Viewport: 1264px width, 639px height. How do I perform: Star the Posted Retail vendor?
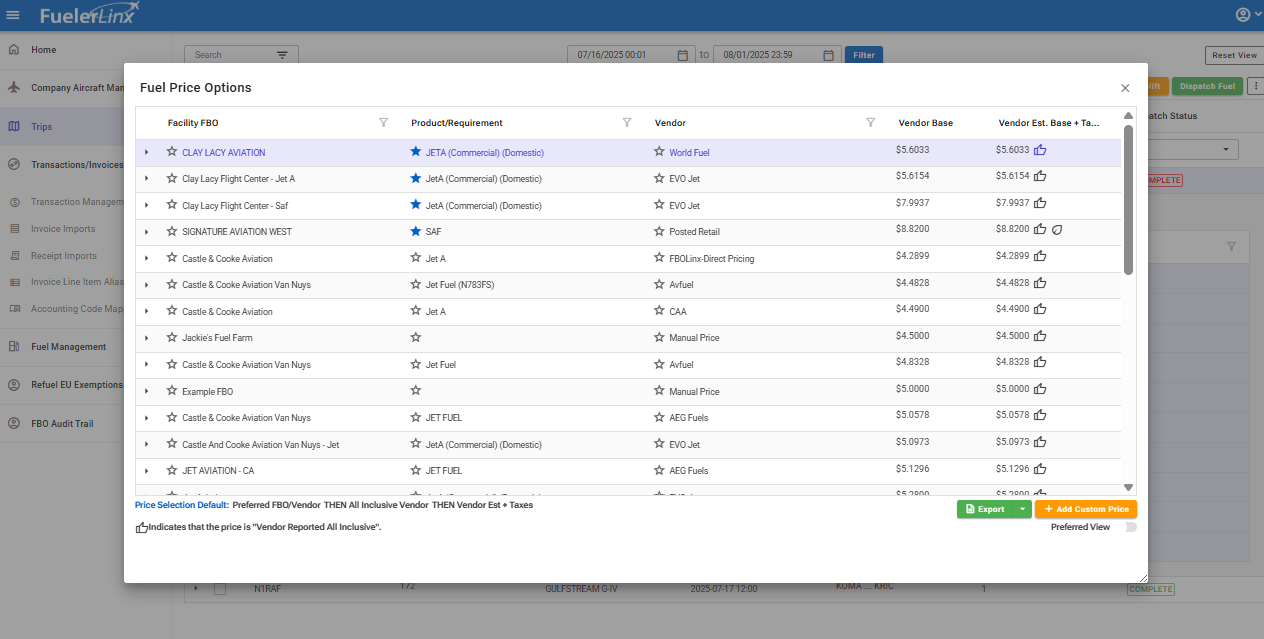[x=659, y=231]
